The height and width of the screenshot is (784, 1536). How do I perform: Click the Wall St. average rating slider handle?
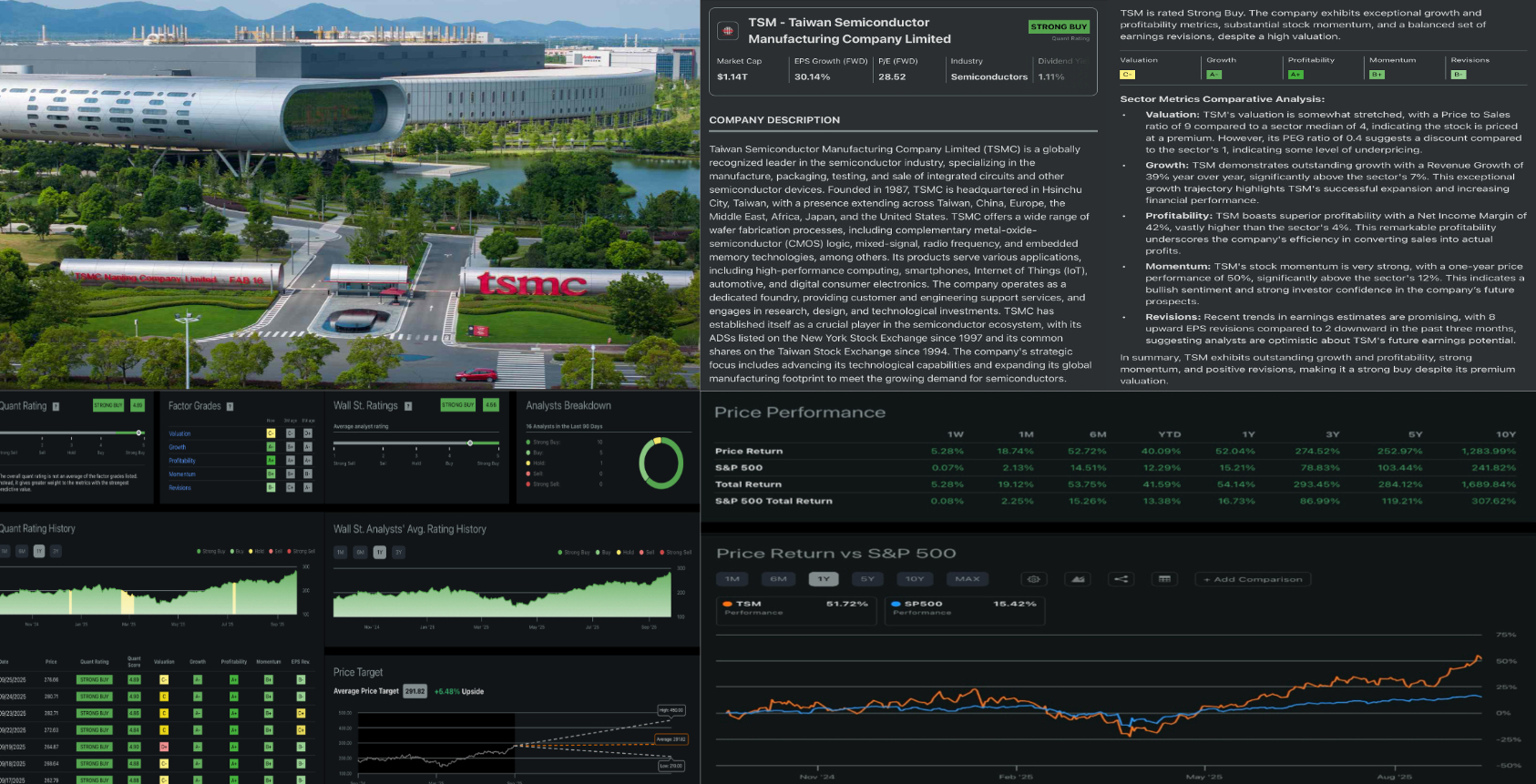tap(470, 443)
